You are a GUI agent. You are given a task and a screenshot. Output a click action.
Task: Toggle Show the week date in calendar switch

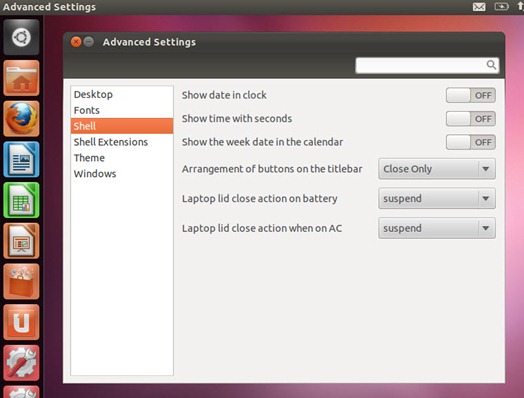point(471,142)
